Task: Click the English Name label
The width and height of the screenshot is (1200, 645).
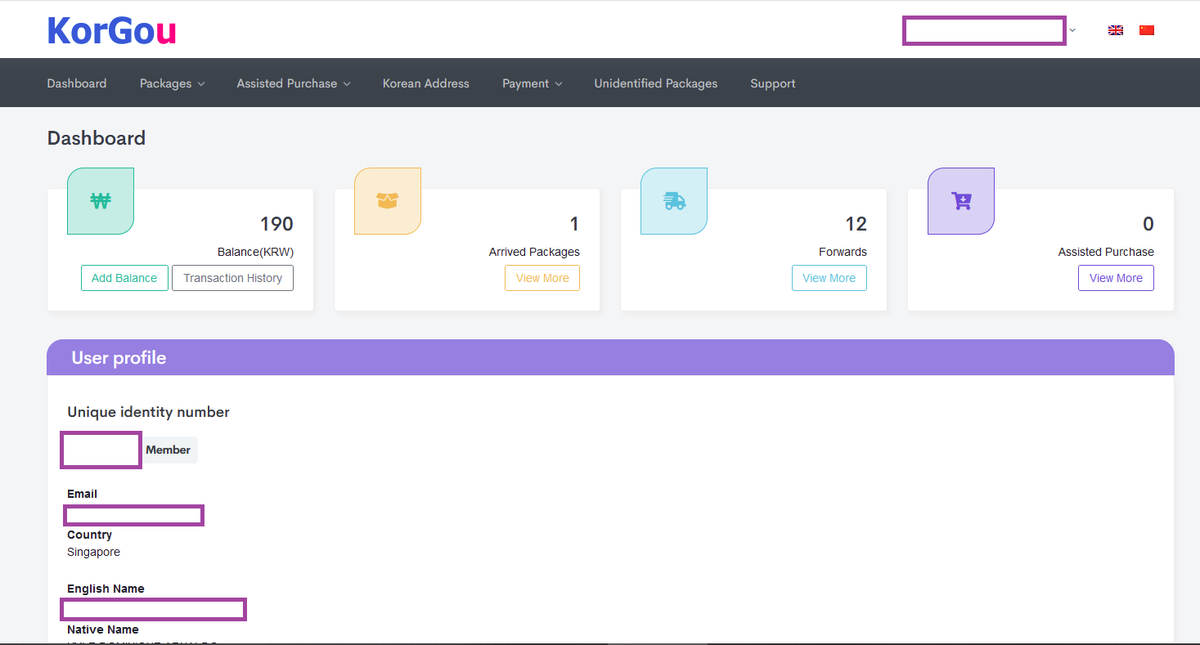Action: point(106,589)
